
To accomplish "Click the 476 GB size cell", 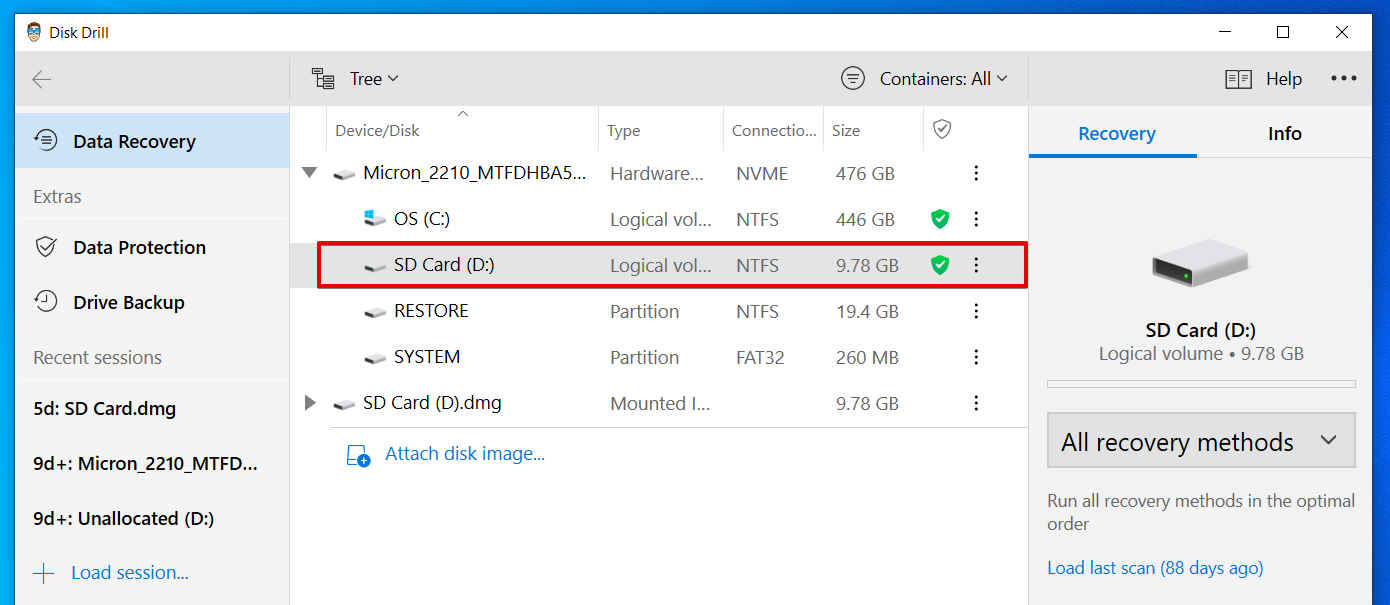I will tap(865, 174).
